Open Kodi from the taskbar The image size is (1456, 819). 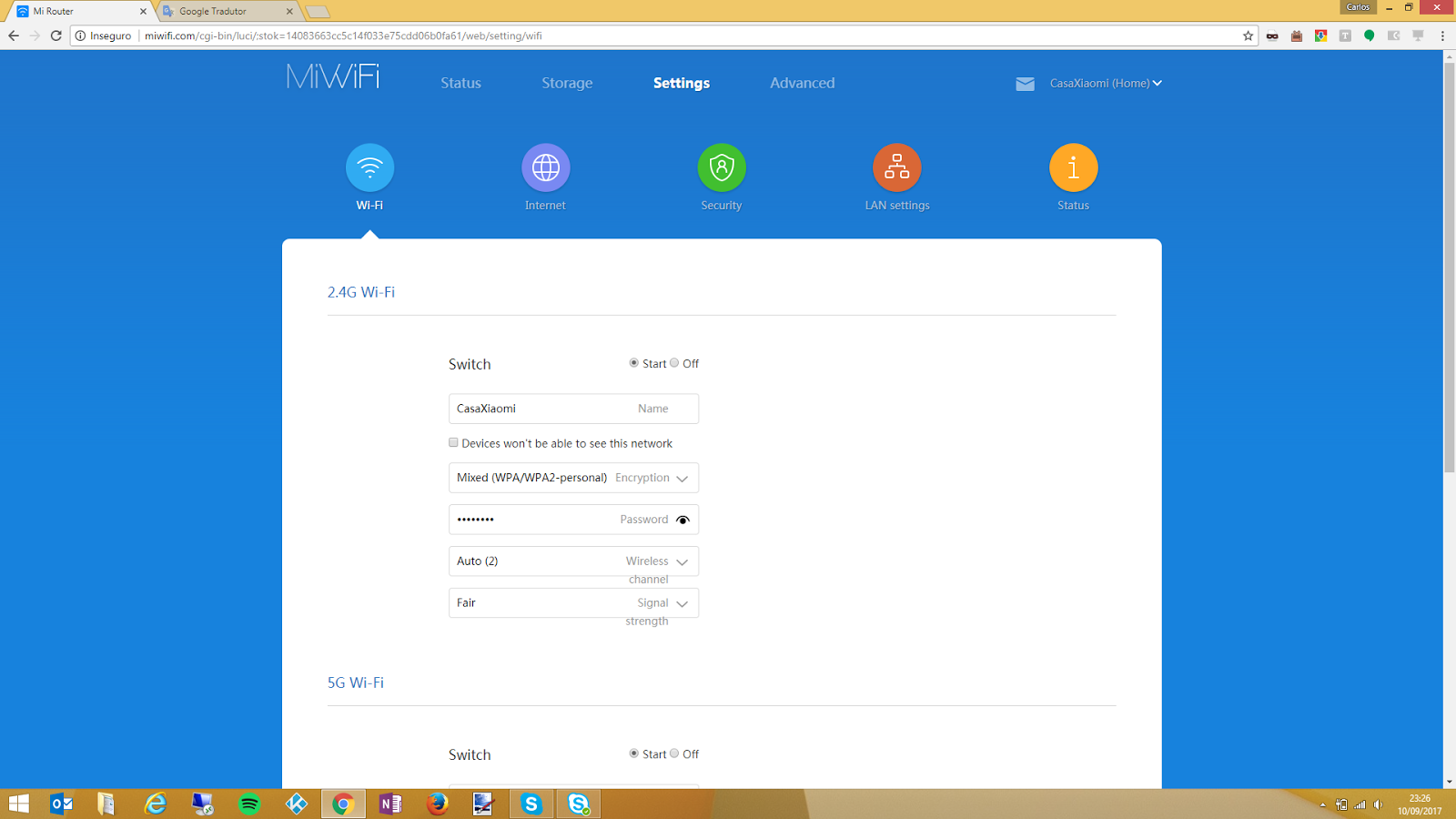click(297, 804)
